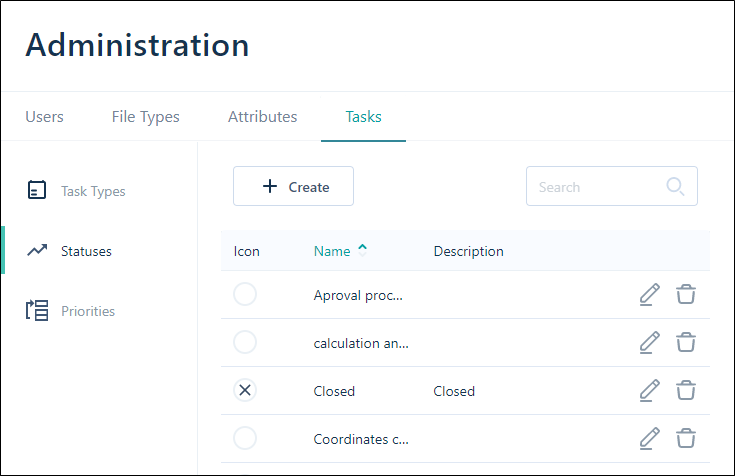The image size is (735, 476).
Task: Select the Tasks tab
Action: tap(363, 117)
